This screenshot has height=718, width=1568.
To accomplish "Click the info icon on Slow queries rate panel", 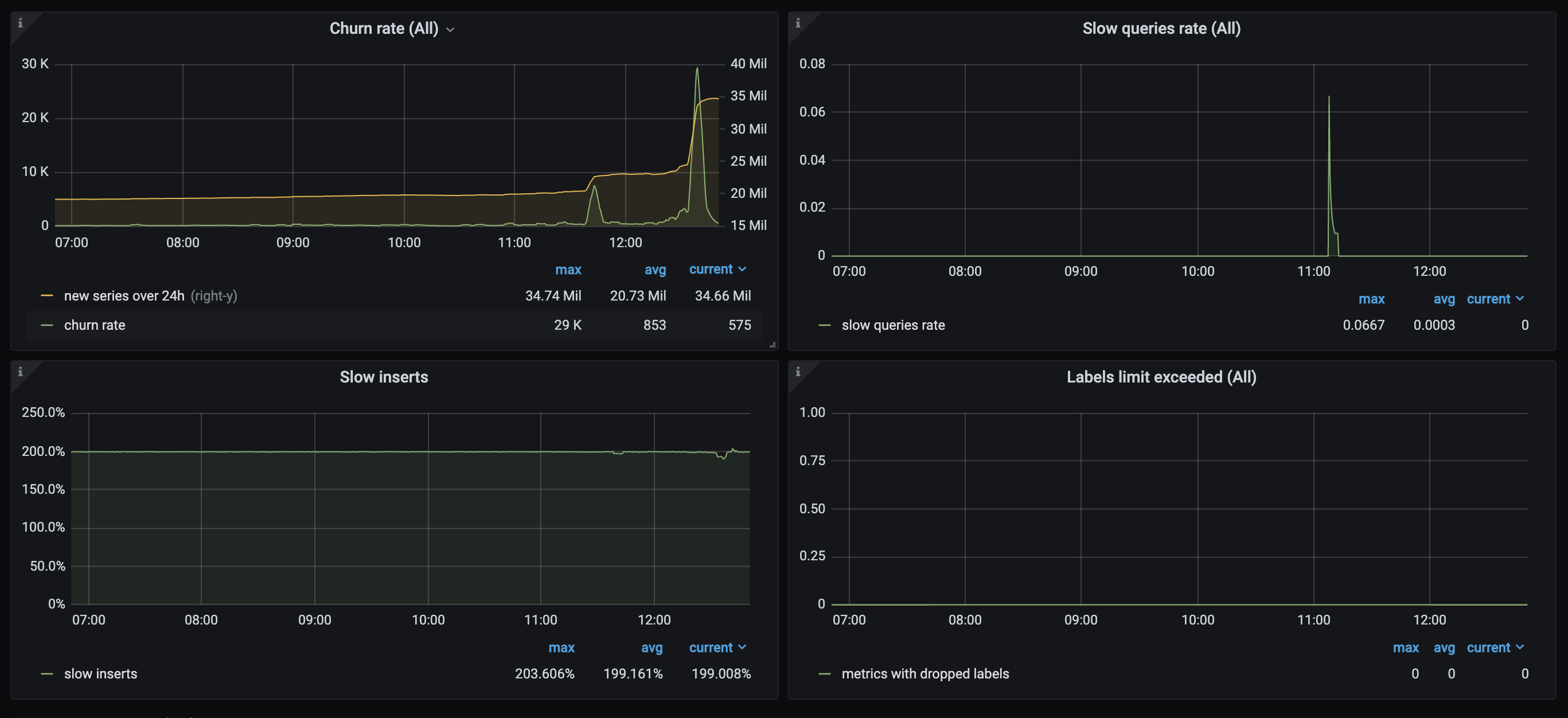I will 798,23.
